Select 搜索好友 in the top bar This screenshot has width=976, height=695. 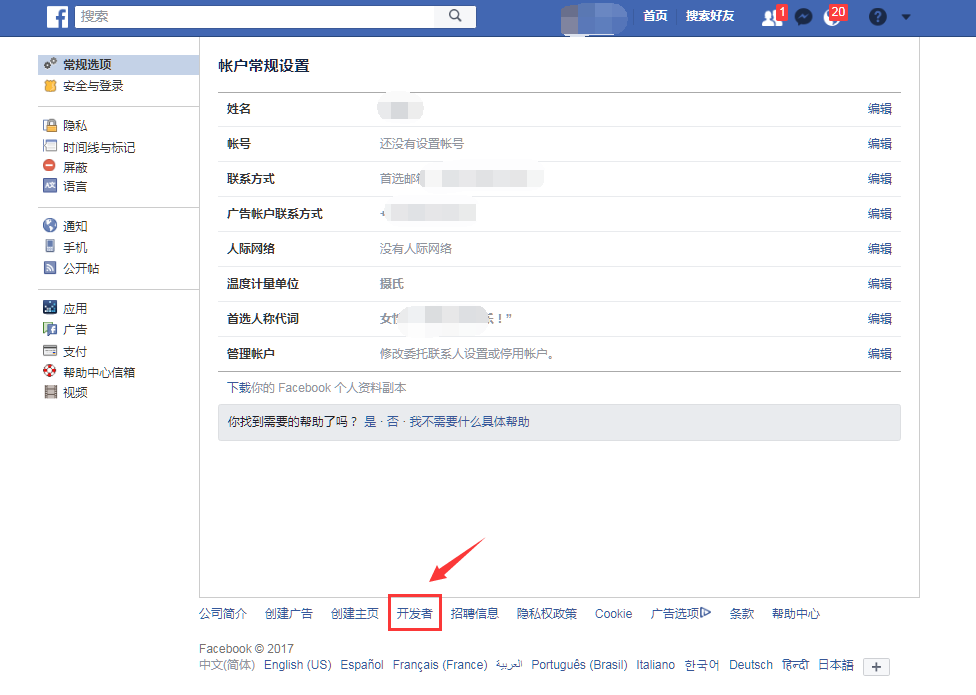pos(710,16)
